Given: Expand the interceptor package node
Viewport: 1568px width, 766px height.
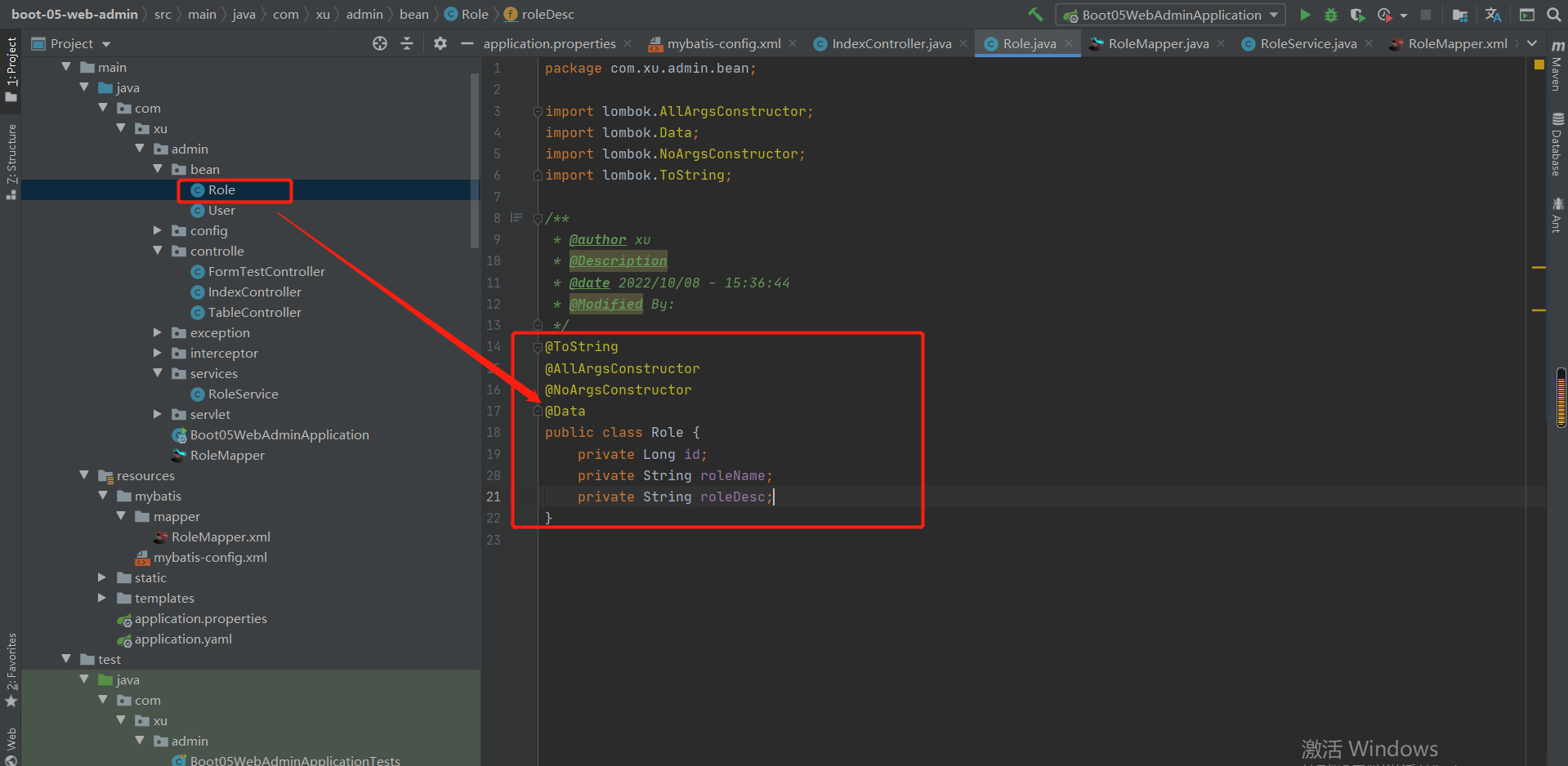Looking at the screenshot, I should (158, 353).
